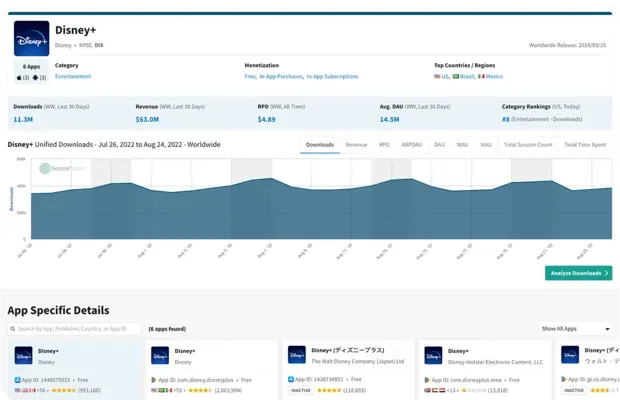Open the Entertainment category link
620x400 pixels.
[x=73, y=76]
